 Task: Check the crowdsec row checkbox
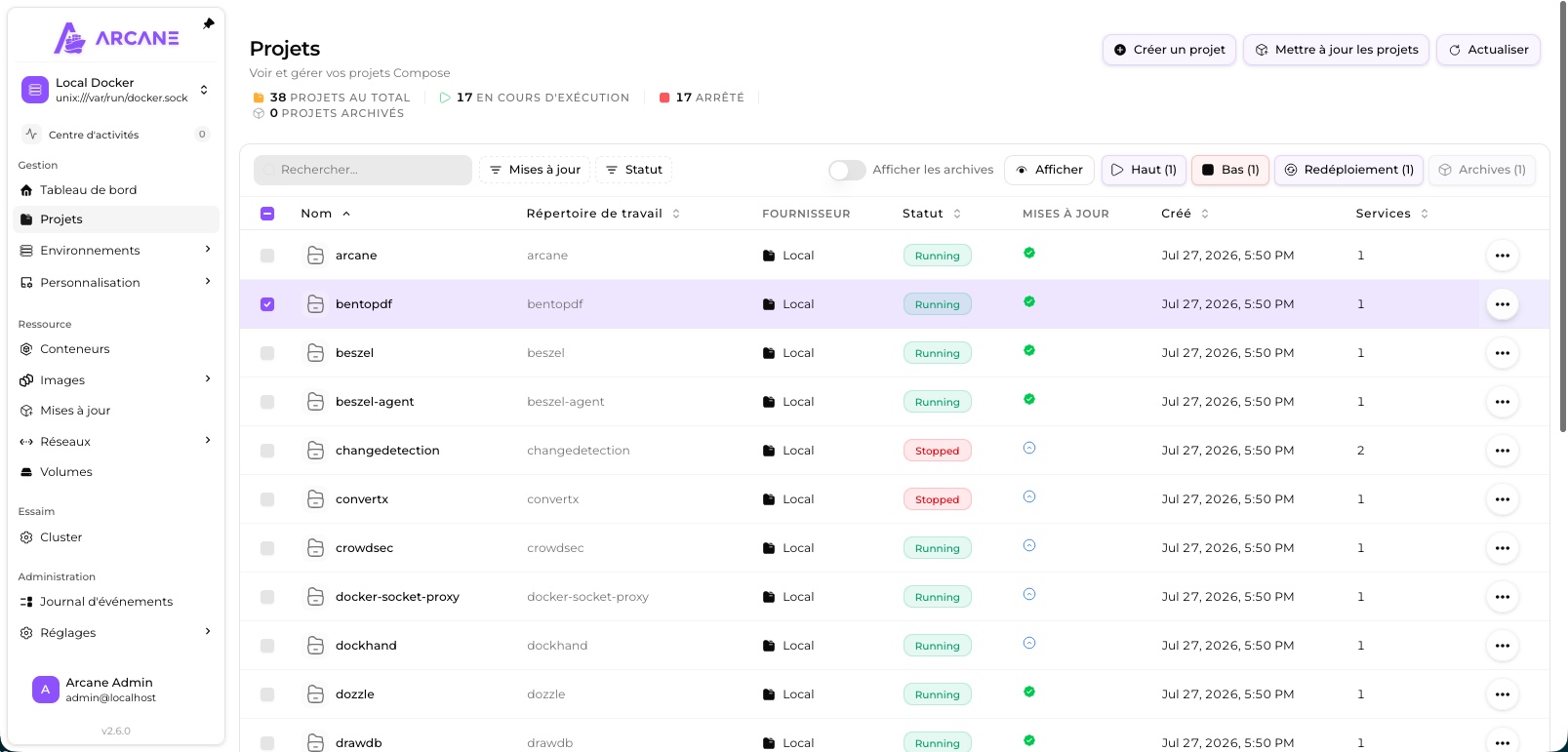coord(267,548)
